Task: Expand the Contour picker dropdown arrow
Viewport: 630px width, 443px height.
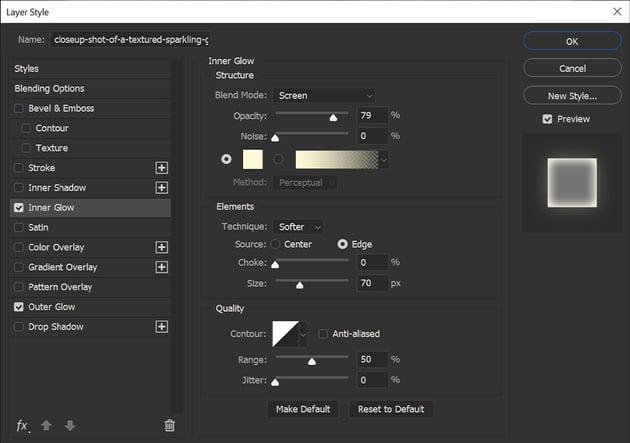Action: click(x=303, y=334)
